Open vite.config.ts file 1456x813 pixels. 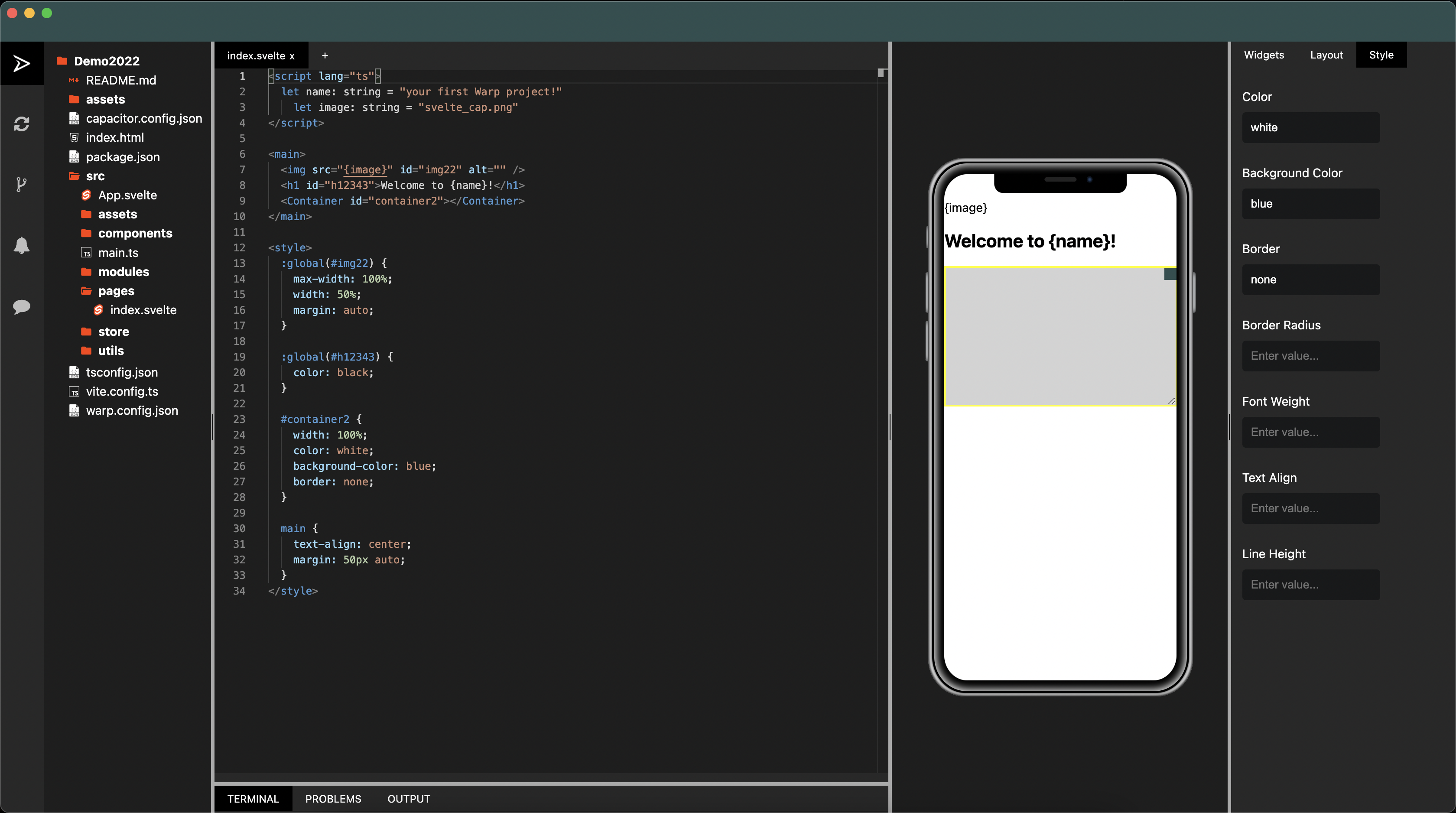[x=121, y=391]
